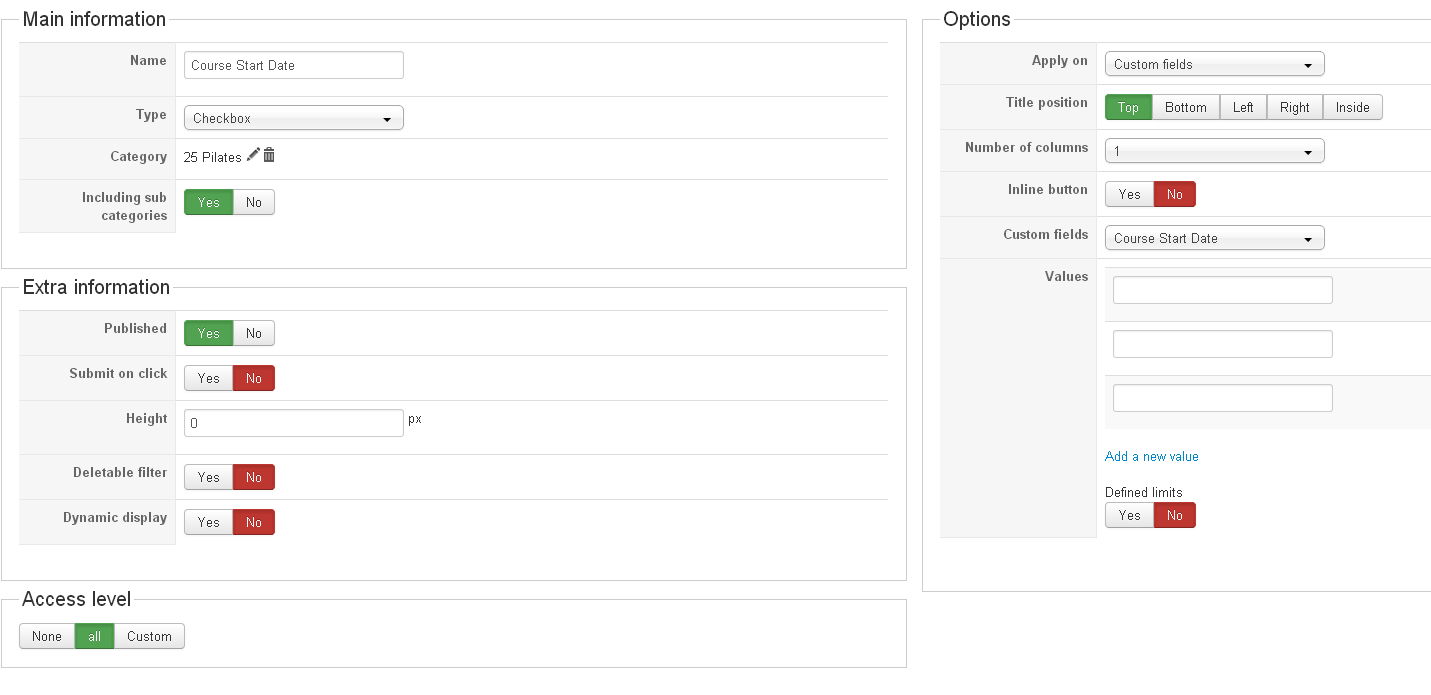Choose Custom access level

pos(149,636)
